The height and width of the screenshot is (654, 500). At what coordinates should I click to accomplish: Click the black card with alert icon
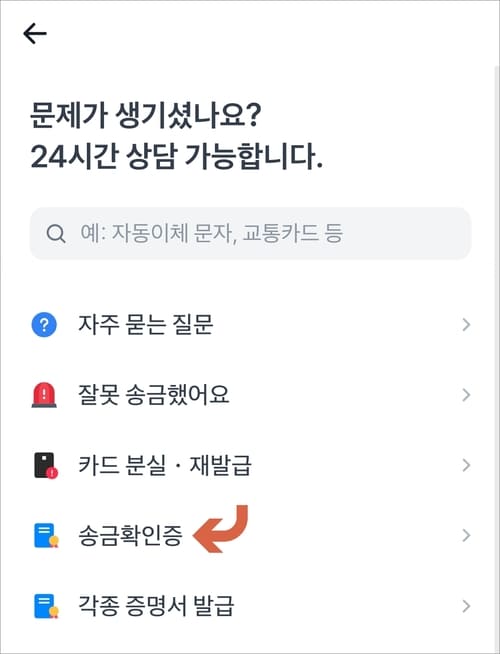coord(45,465)
